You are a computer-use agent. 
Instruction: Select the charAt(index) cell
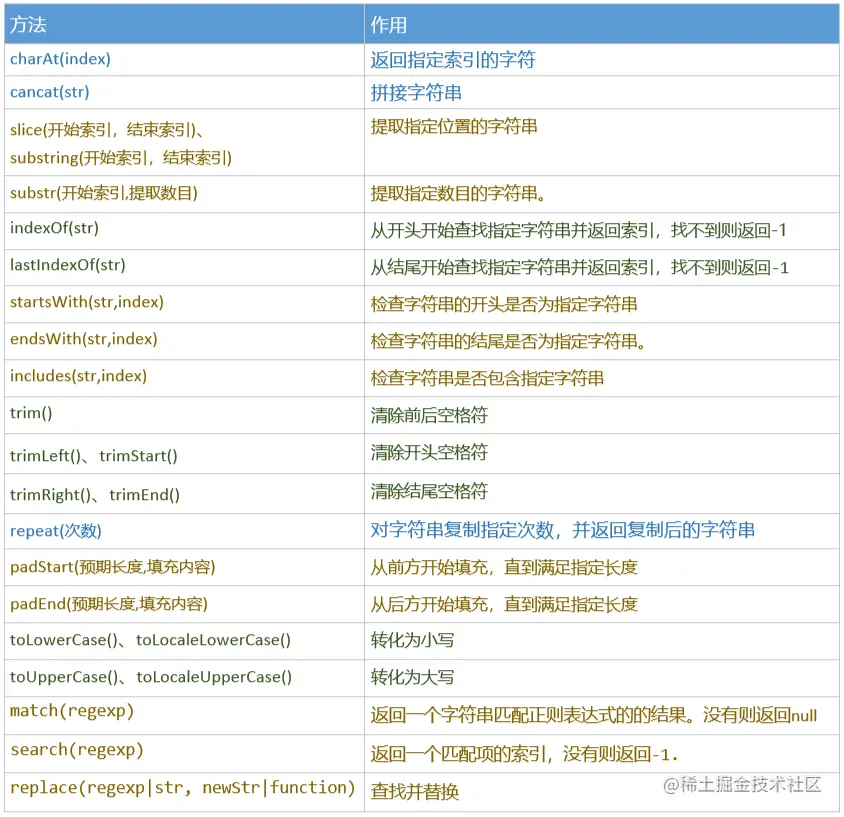(x=184, y=60)
